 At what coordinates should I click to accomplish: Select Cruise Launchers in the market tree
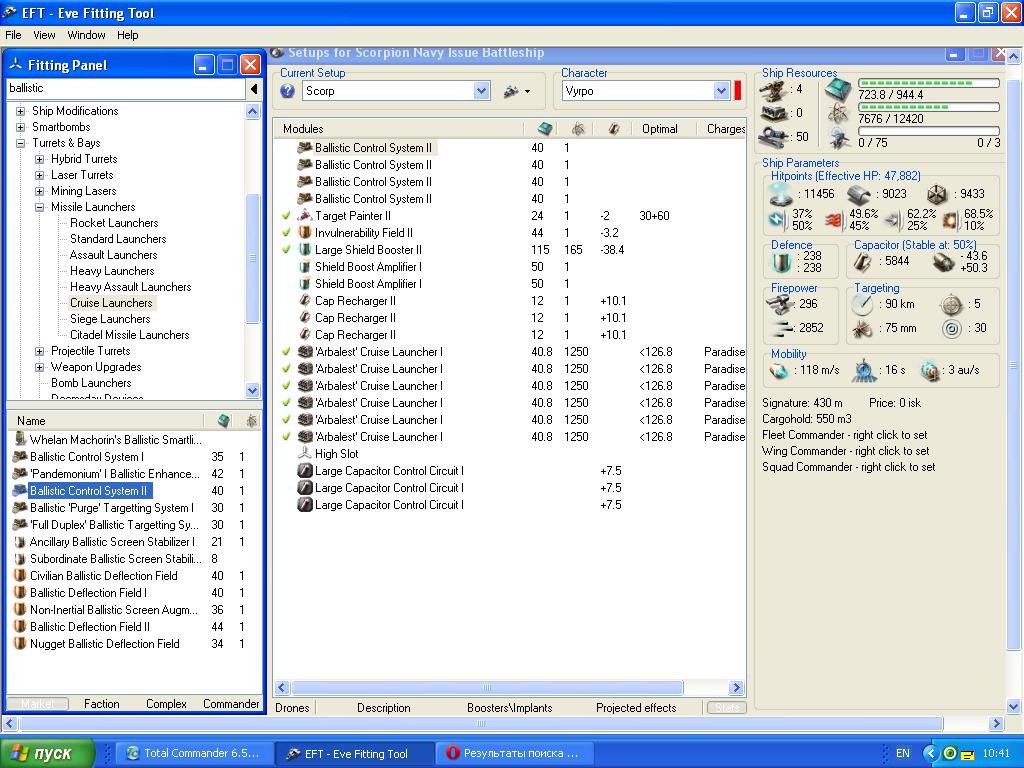pyautogui.click(x=111, y=303)
